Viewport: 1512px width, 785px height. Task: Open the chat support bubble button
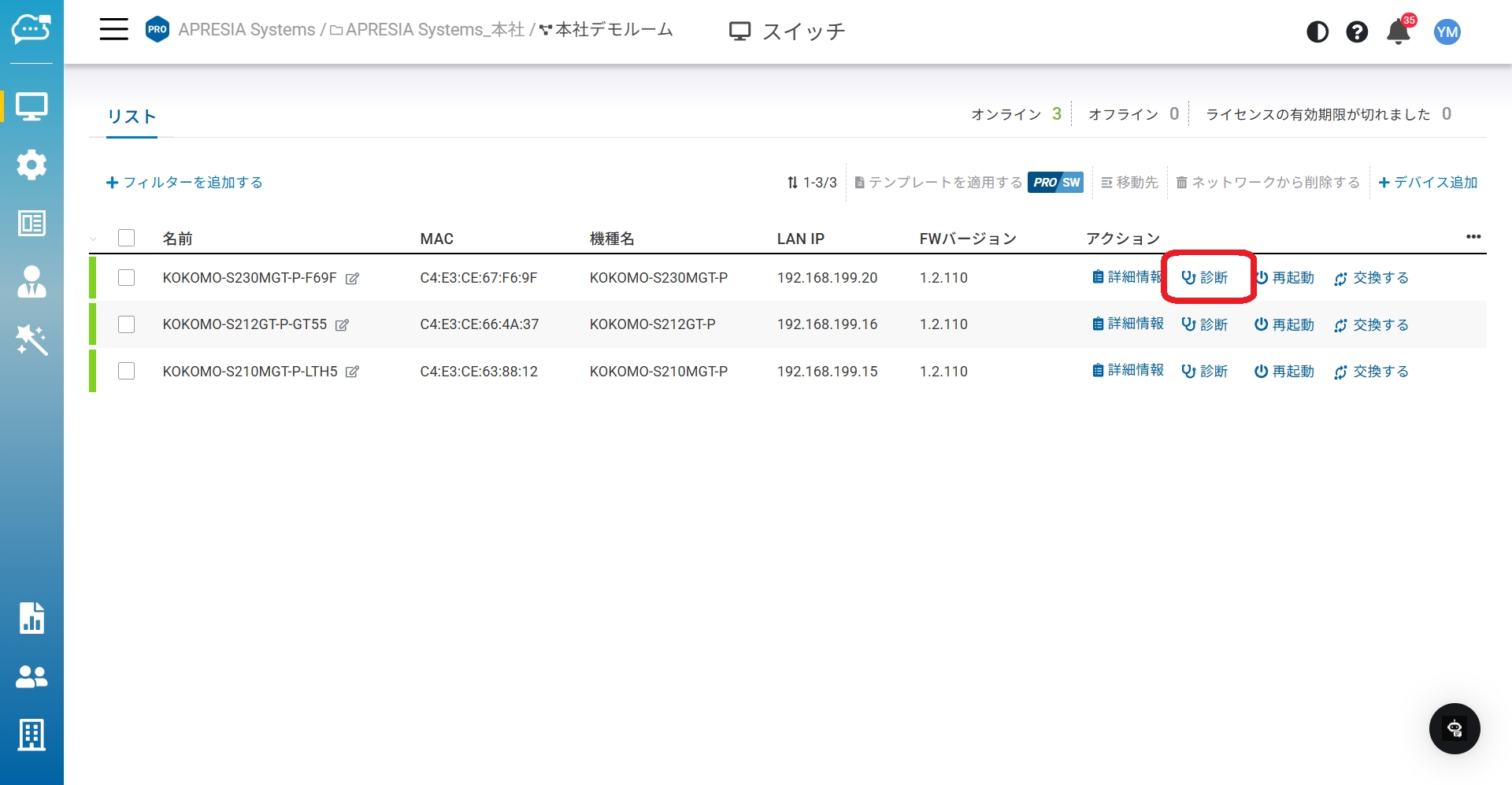[1455, 728]
